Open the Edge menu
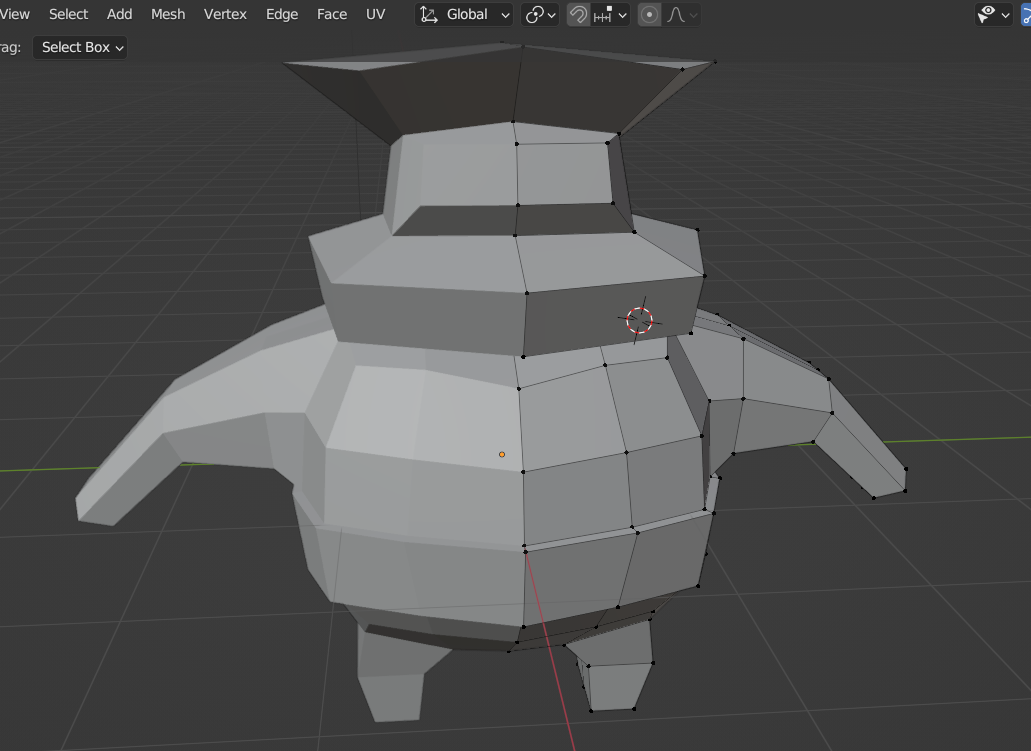 click(x=281, y=14)
